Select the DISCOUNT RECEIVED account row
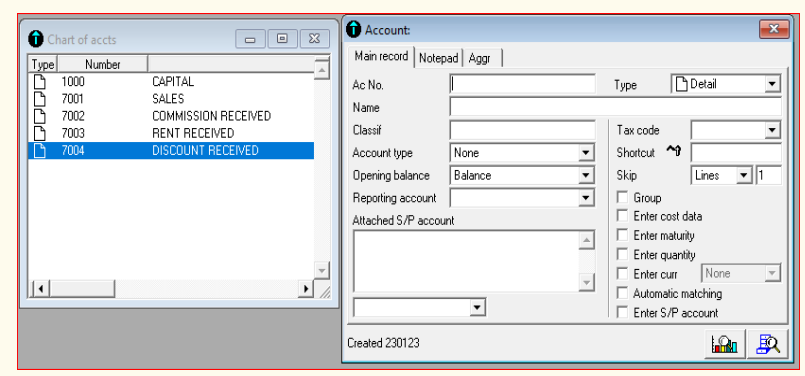The width and height of the screenshot is (805, 376). pos(171,151)
